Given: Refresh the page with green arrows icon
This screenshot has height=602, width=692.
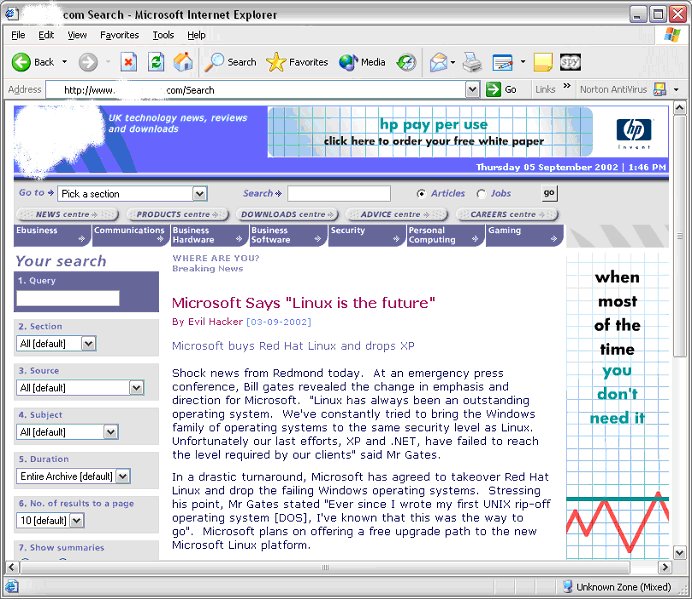Looking at the screenshot, I should pyautogui.click(x=156, y=62).
